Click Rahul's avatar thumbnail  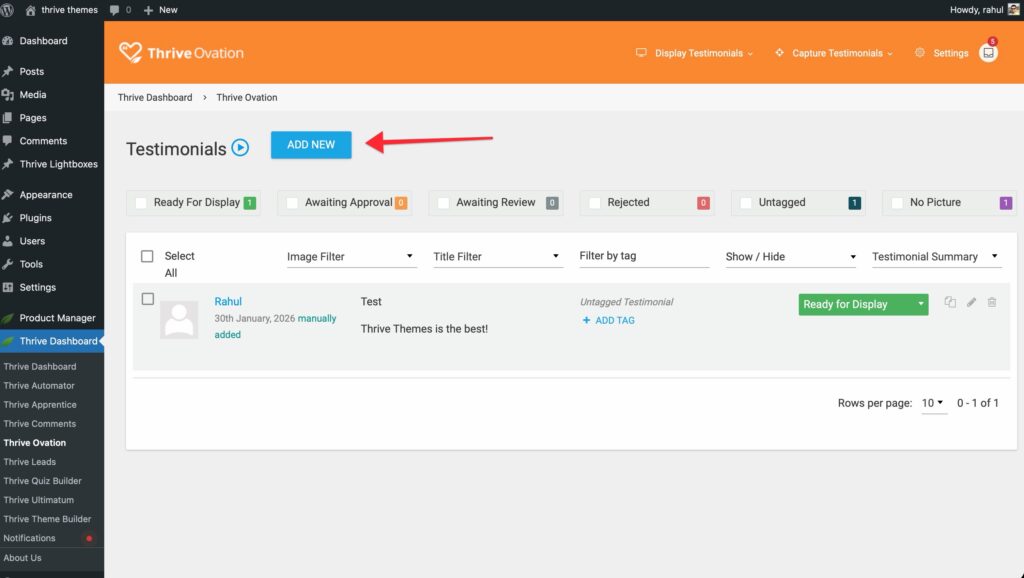tap(179, 320)
